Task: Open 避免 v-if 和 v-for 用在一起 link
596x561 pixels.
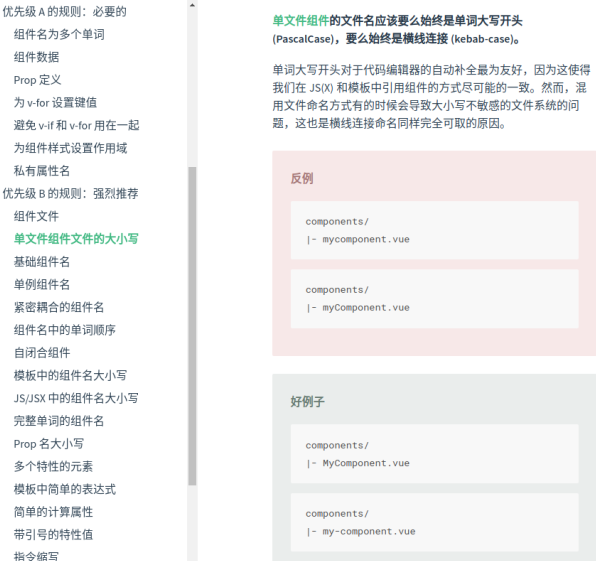Action: pyautogui.click(x=76, y=125)
